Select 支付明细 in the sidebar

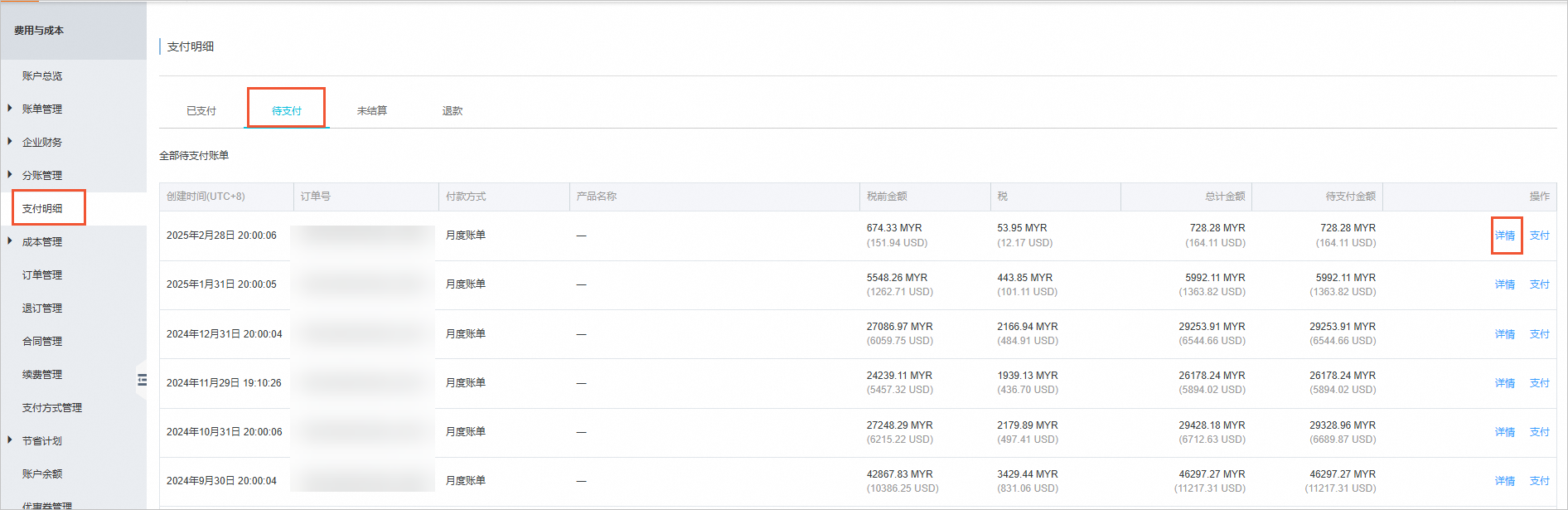click(x=42, y=209)
